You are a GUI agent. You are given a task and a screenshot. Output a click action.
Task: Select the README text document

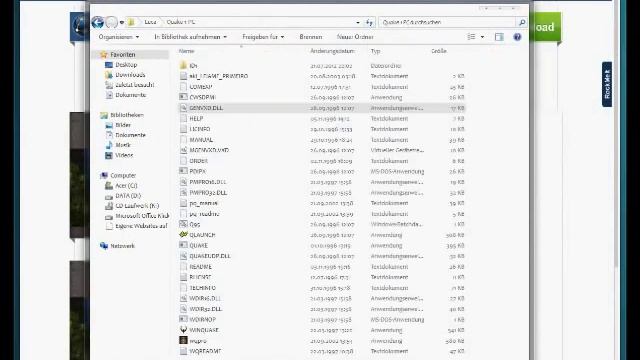pos(200,267)
